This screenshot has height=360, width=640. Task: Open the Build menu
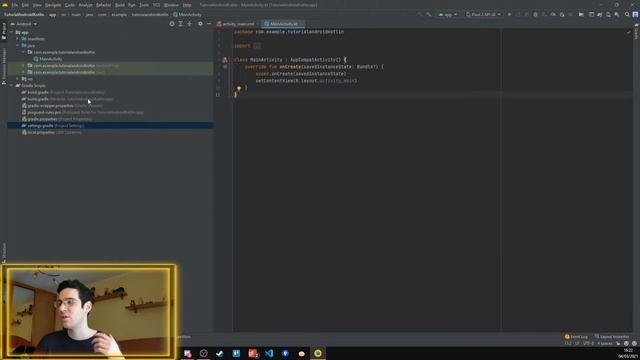(120, 5)
